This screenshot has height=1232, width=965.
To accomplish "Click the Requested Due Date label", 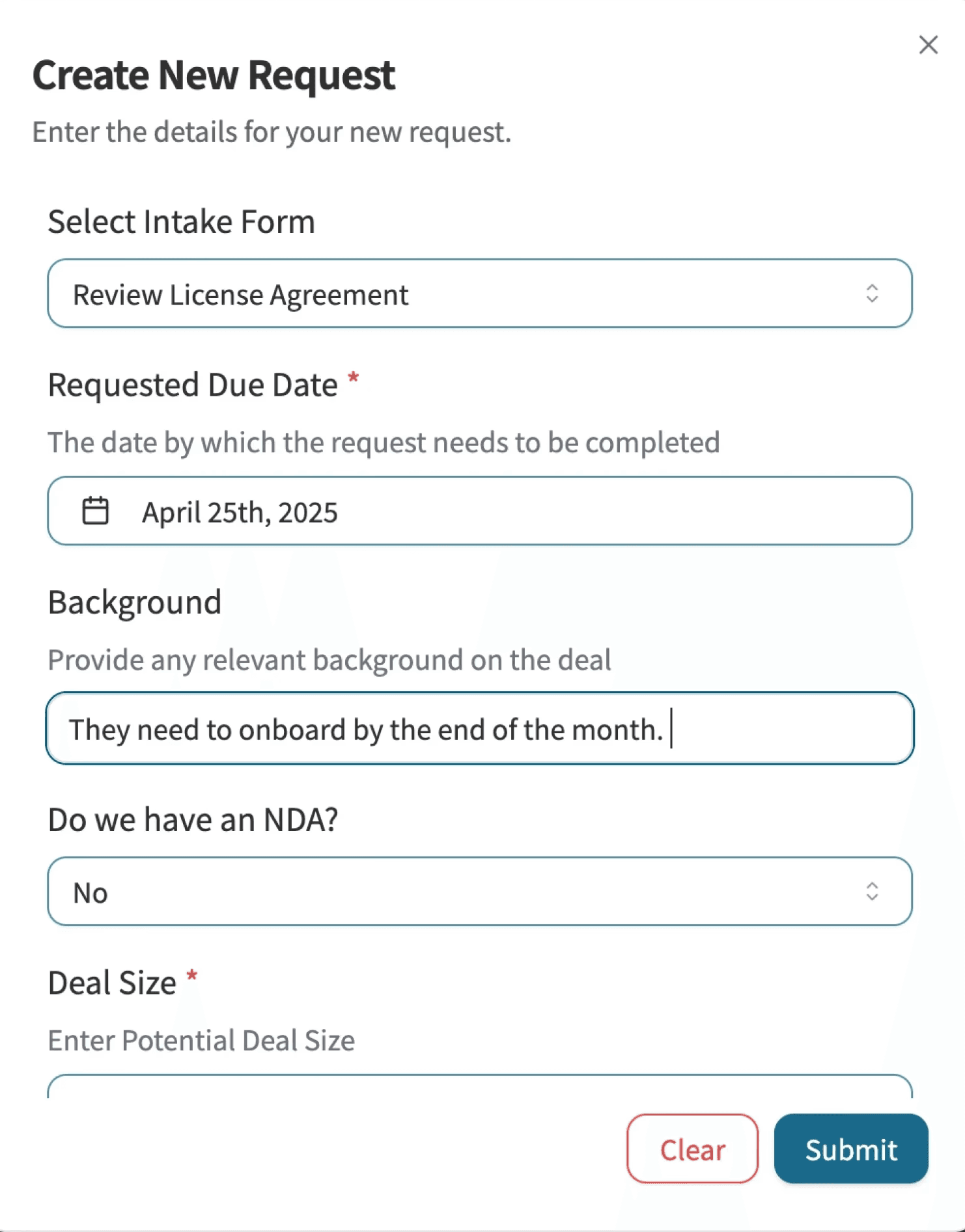I will pyautogui.click(x=191, y=384).
